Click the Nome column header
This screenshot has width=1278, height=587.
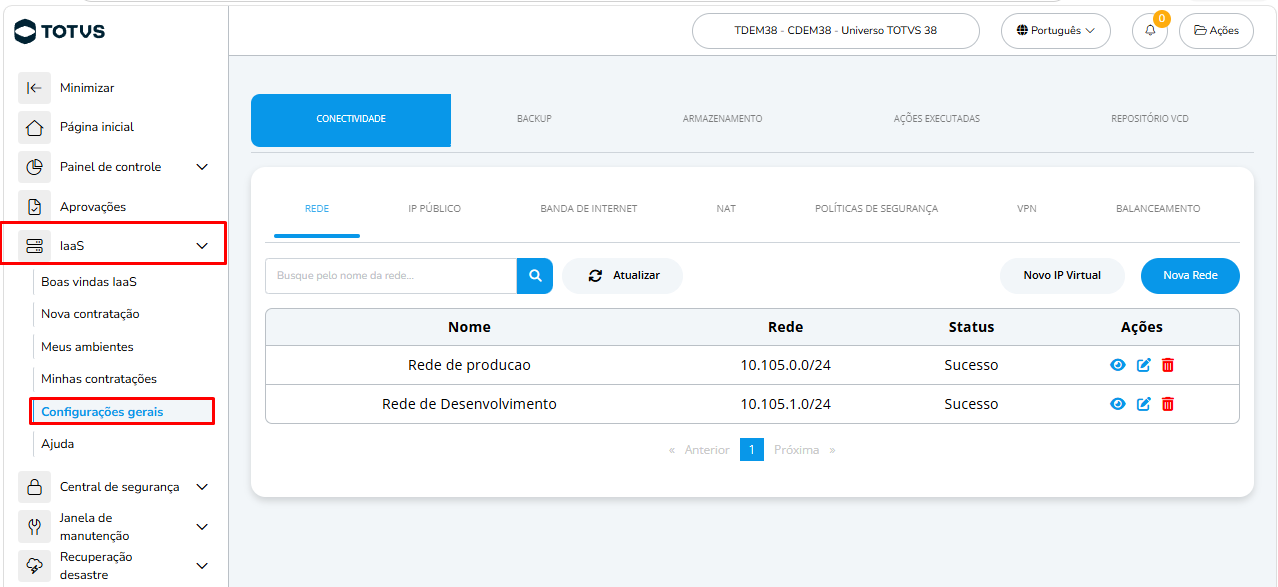pyautogui.click(x=469, y=327)
